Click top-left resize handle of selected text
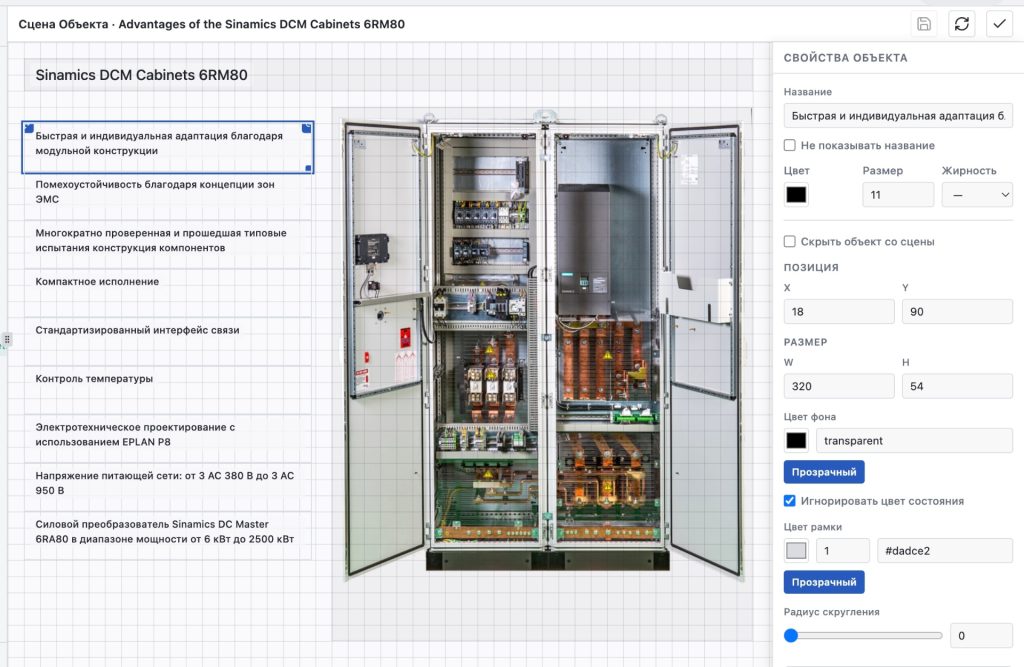Viewport: 1024px width, 667px height. point(29,129)
